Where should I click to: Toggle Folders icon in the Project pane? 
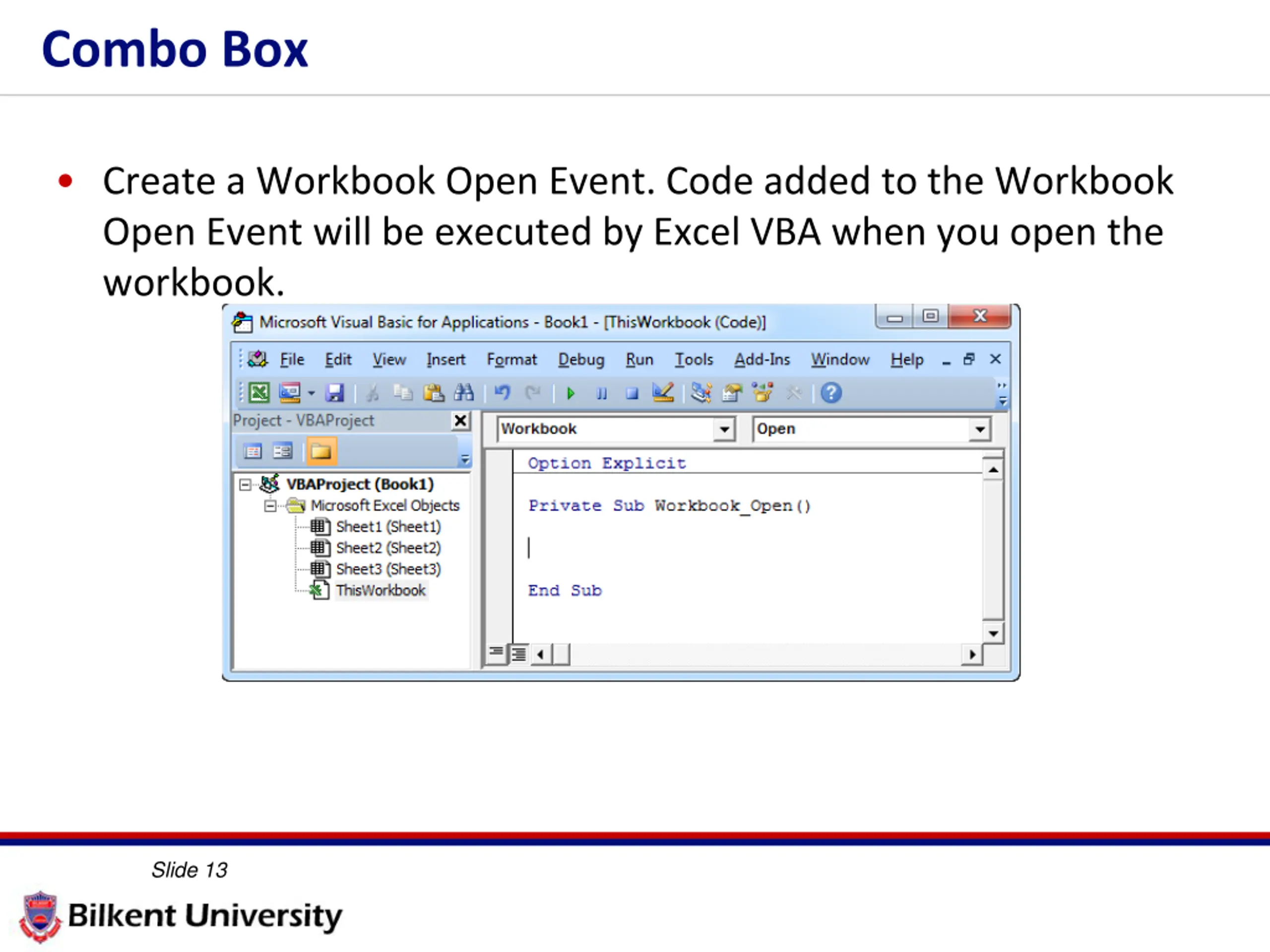click(x=321, y=452)
